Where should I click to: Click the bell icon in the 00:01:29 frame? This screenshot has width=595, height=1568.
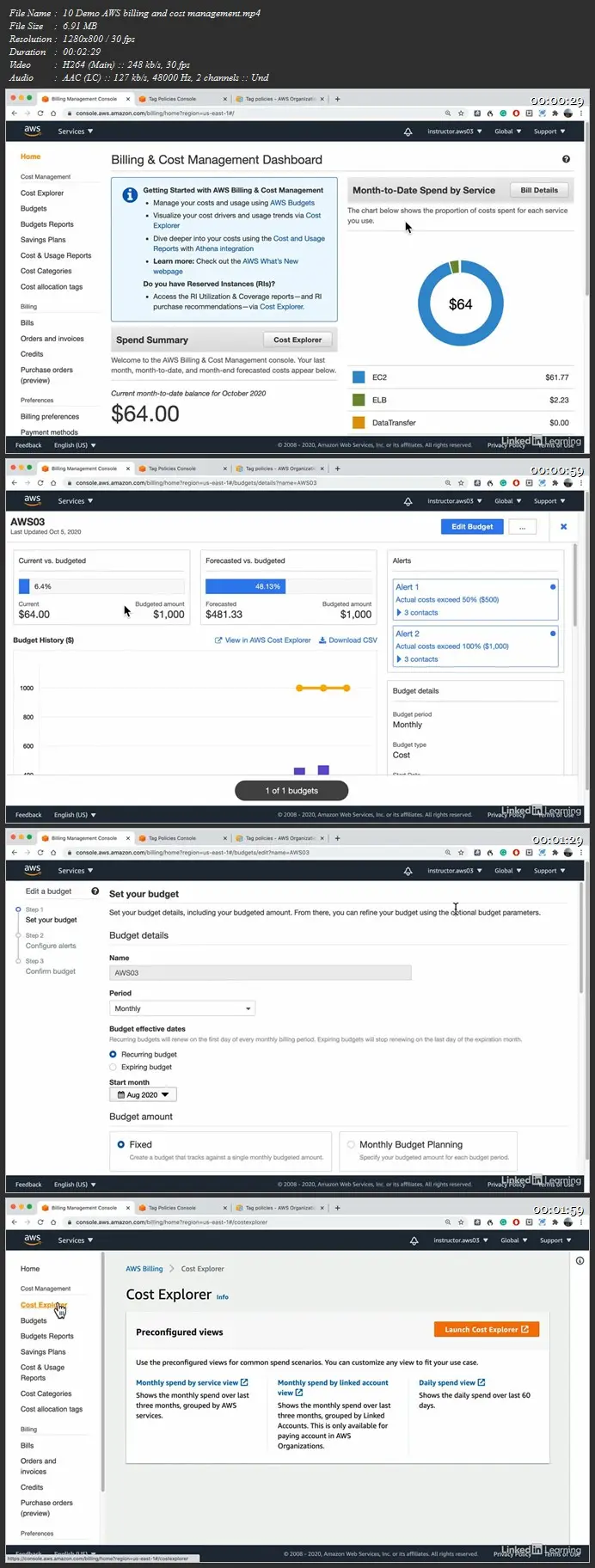[408, 871]
